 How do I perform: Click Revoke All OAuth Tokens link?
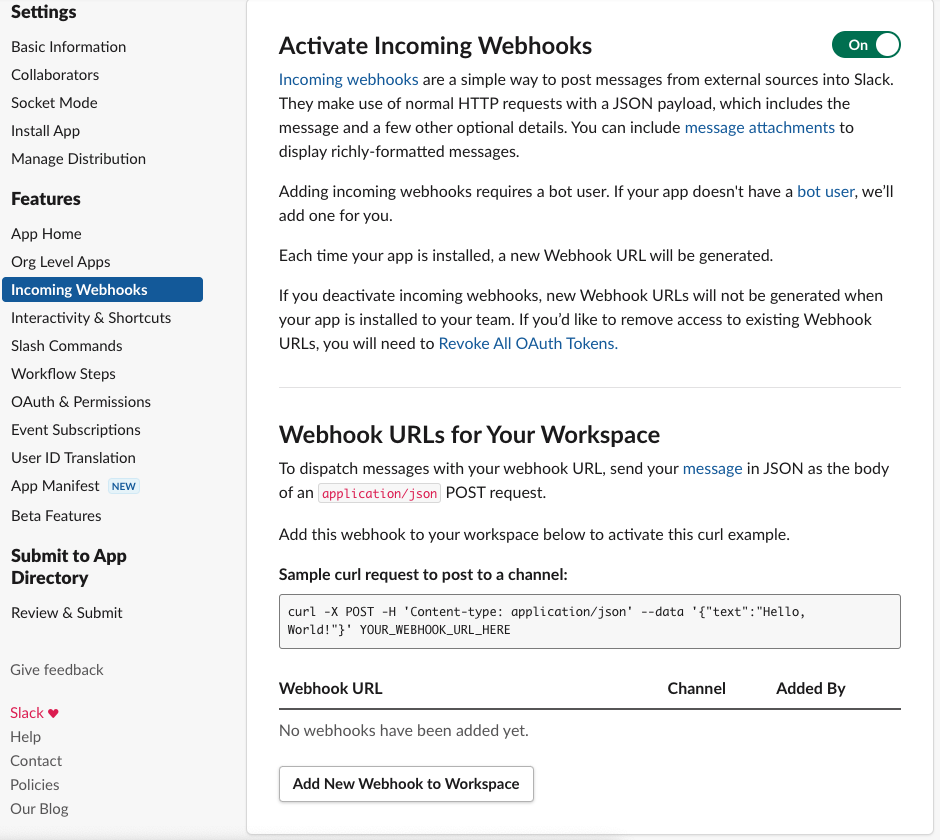[528, 344]
